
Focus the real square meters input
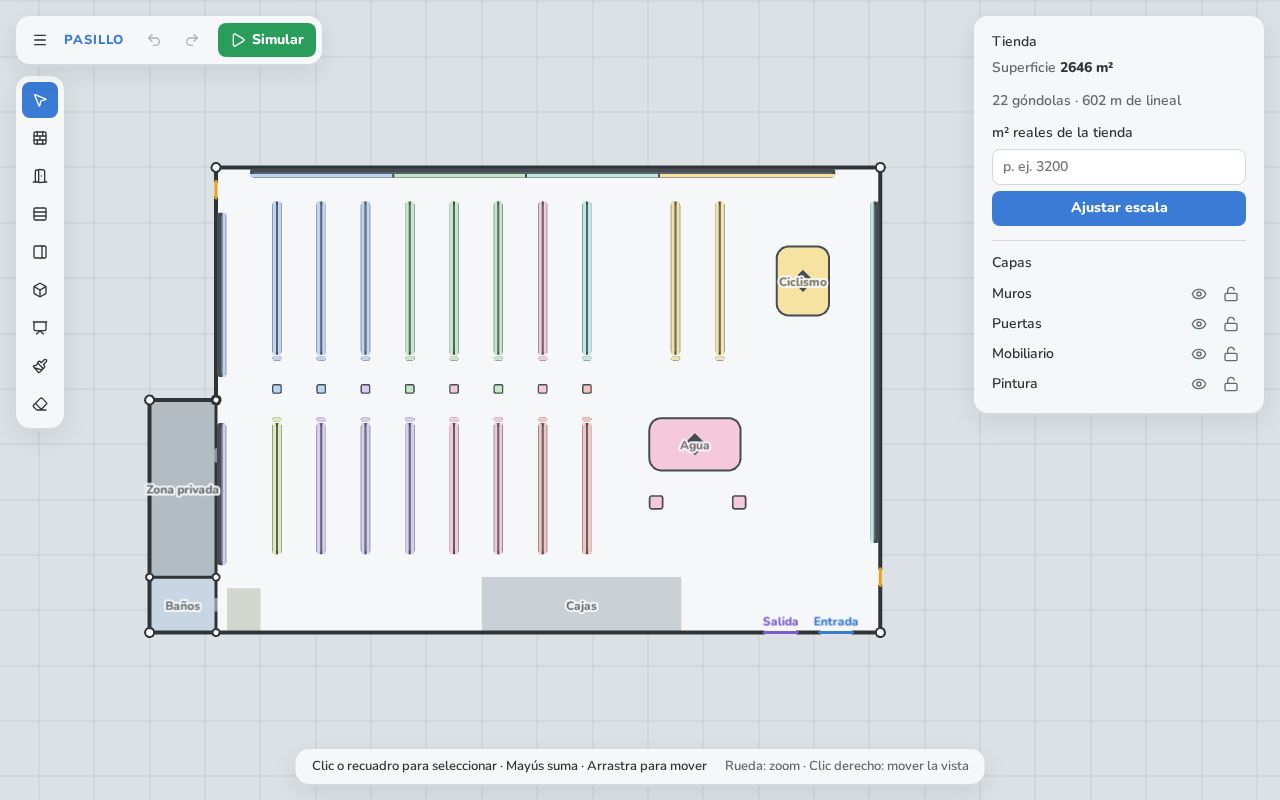[1119, 167]
